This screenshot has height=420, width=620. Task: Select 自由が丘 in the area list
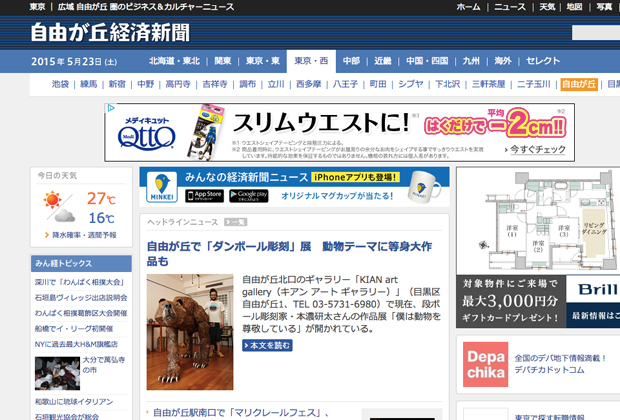click(579, 85)
